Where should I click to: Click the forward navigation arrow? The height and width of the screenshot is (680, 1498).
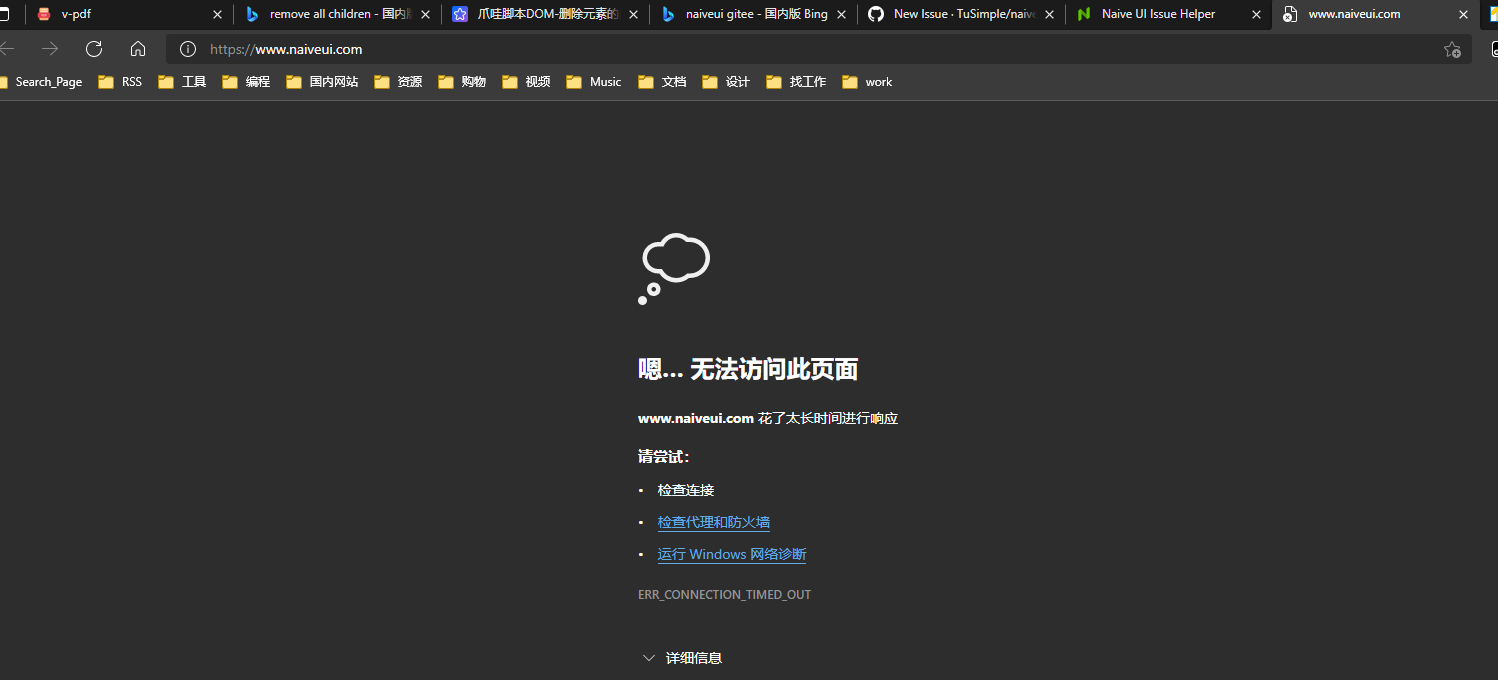49,48
